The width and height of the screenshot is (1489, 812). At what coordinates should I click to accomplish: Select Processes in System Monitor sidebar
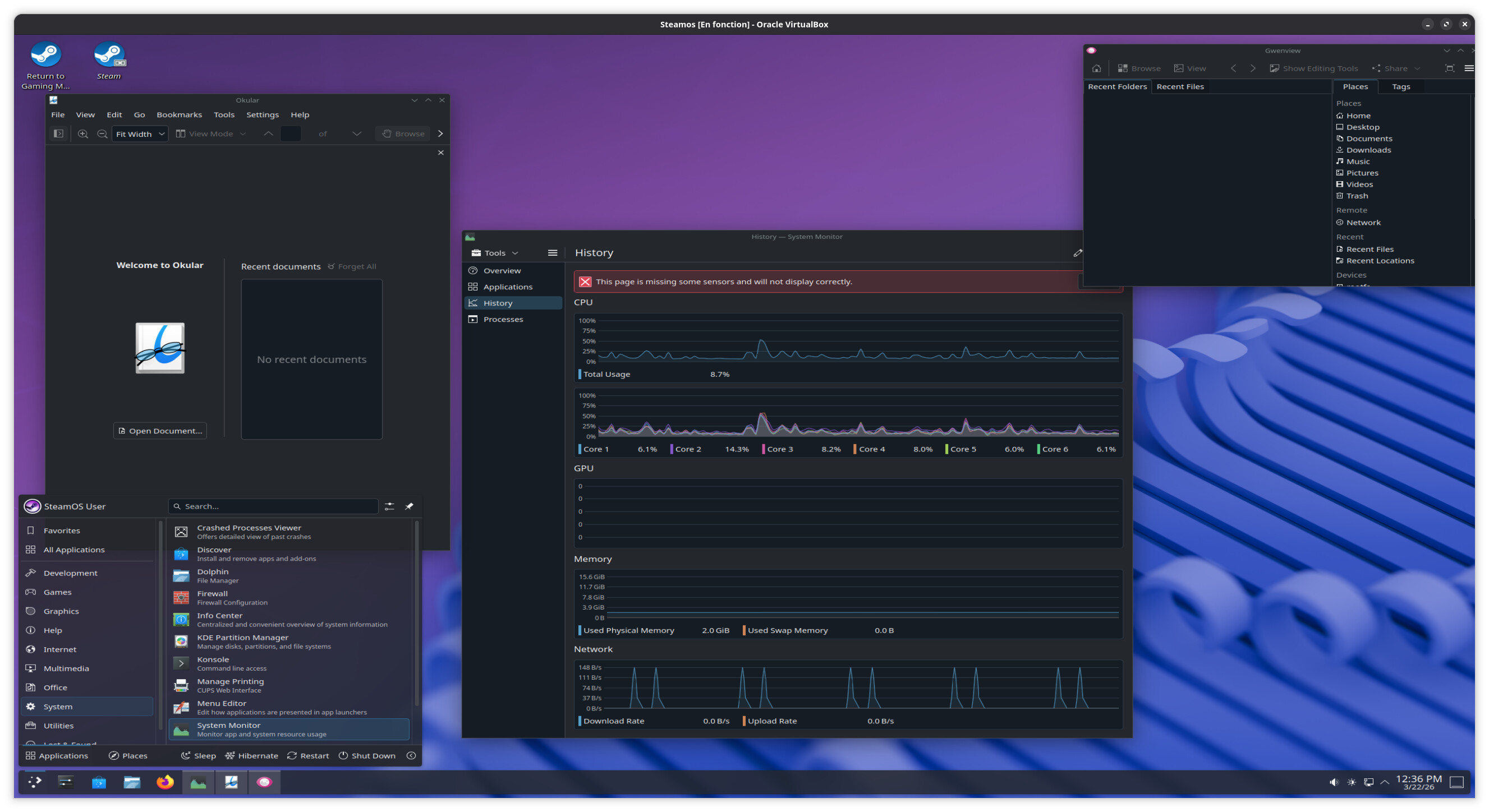[503, 319]
